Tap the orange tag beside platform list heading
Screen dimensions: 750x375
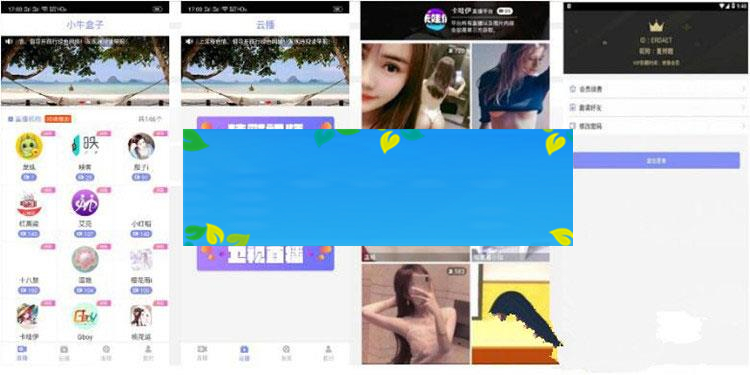tap(58, 119)
